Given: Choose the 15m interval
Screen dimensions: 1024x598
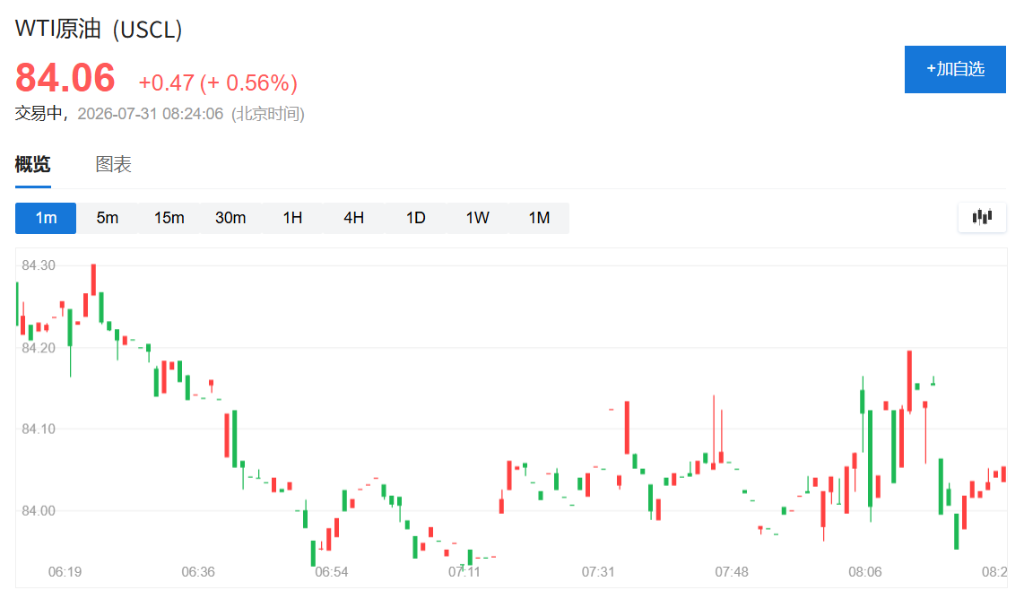Looking at the screenshot, I should tap(169, 218).
